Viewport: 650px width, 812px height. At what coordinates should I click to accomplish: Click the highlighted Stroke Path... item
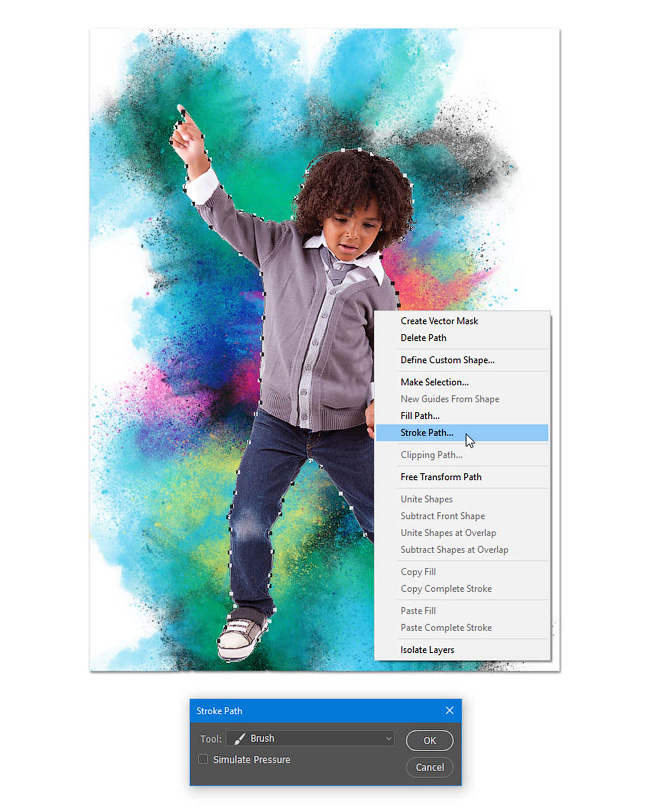click(x=462, y=433)
